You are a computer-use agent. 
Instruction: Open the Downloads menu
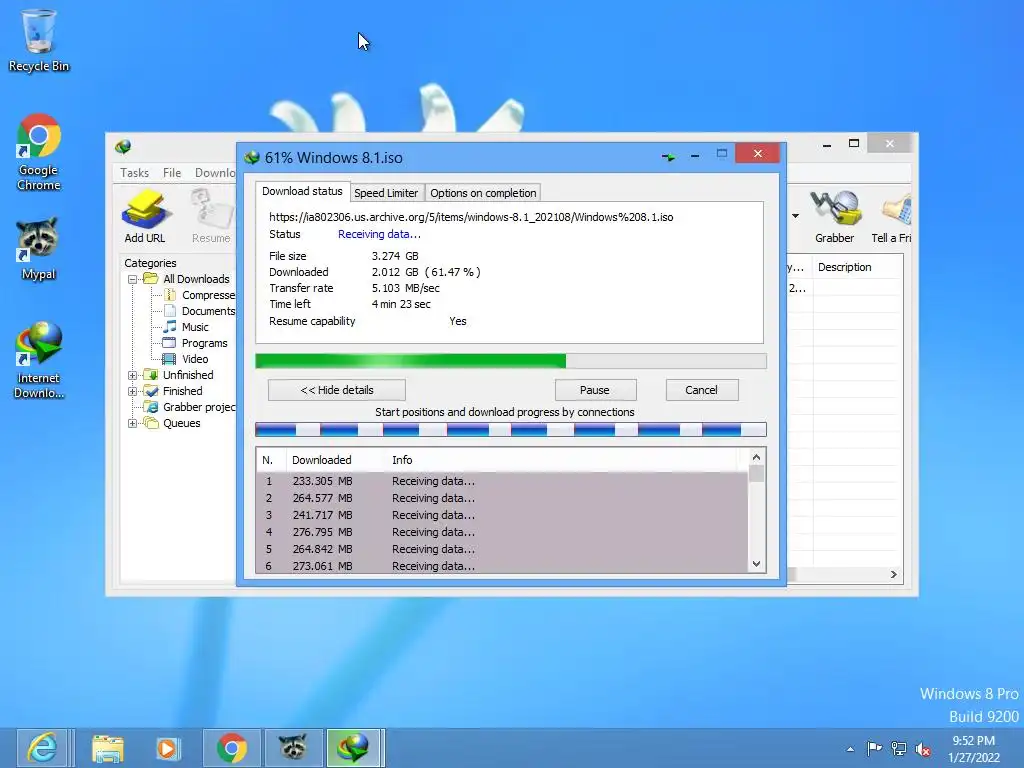(x=215, y=172)
